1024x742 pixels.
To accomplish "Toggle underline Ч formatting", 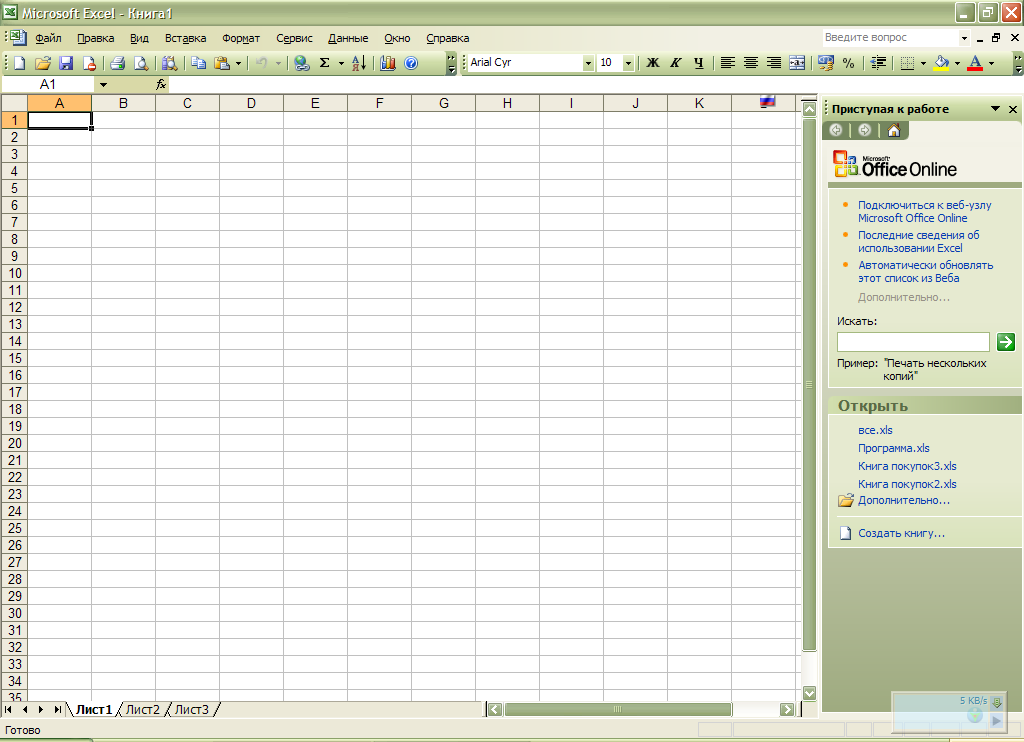I will point(699,63).
